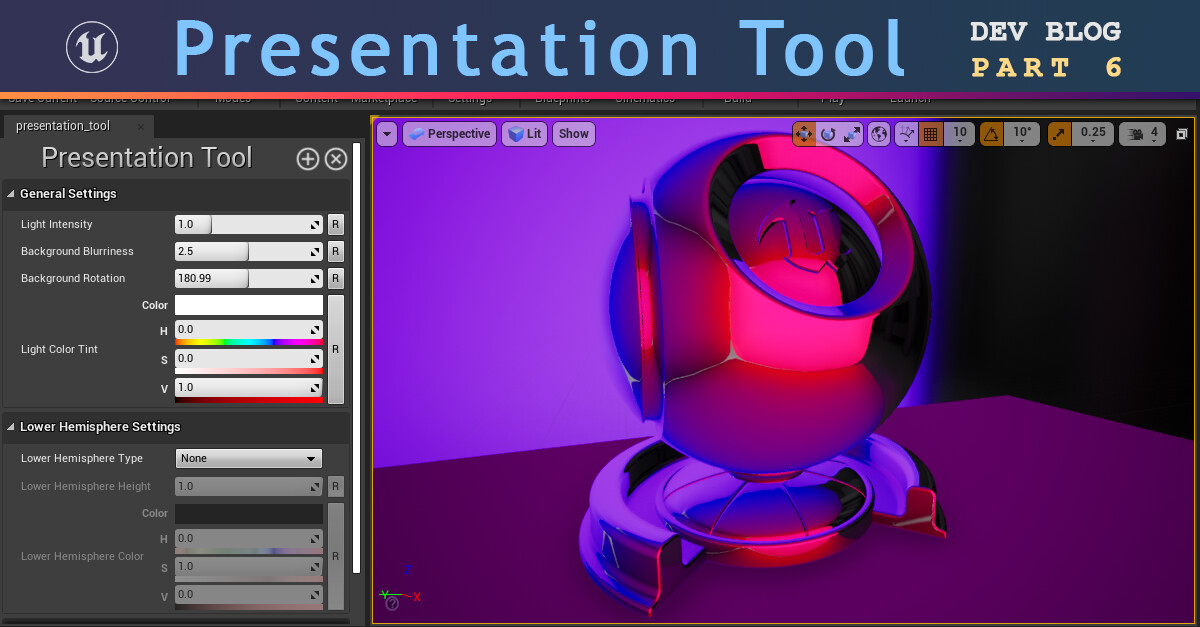The image size is (1200, 627).
Task: Collapse the General Settings section
Action: [x=10, y=193]
